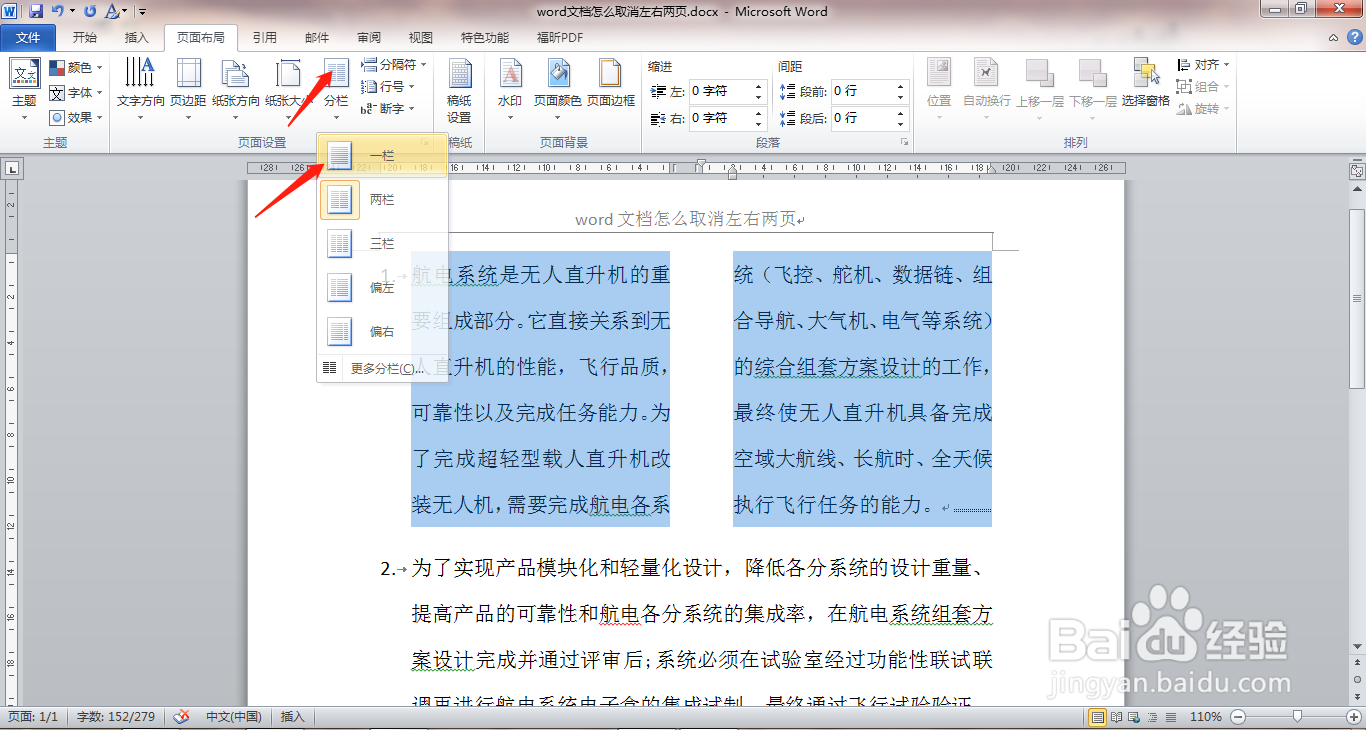Click the zoom out minus button
Viewport: 1366px width, 730px height.
[x=1238, y=717]
